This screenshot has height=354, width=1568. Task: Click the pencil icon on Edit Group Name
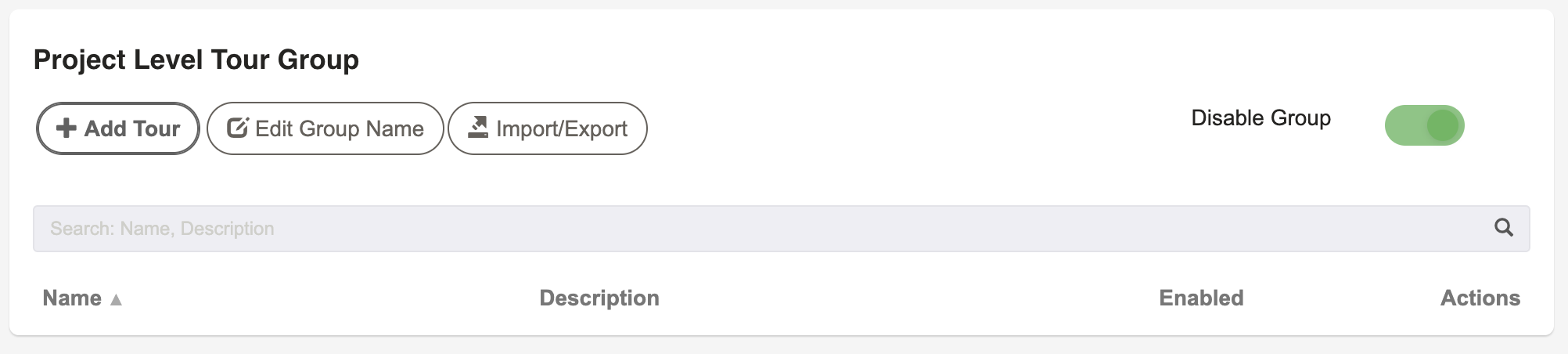point(237,128)
